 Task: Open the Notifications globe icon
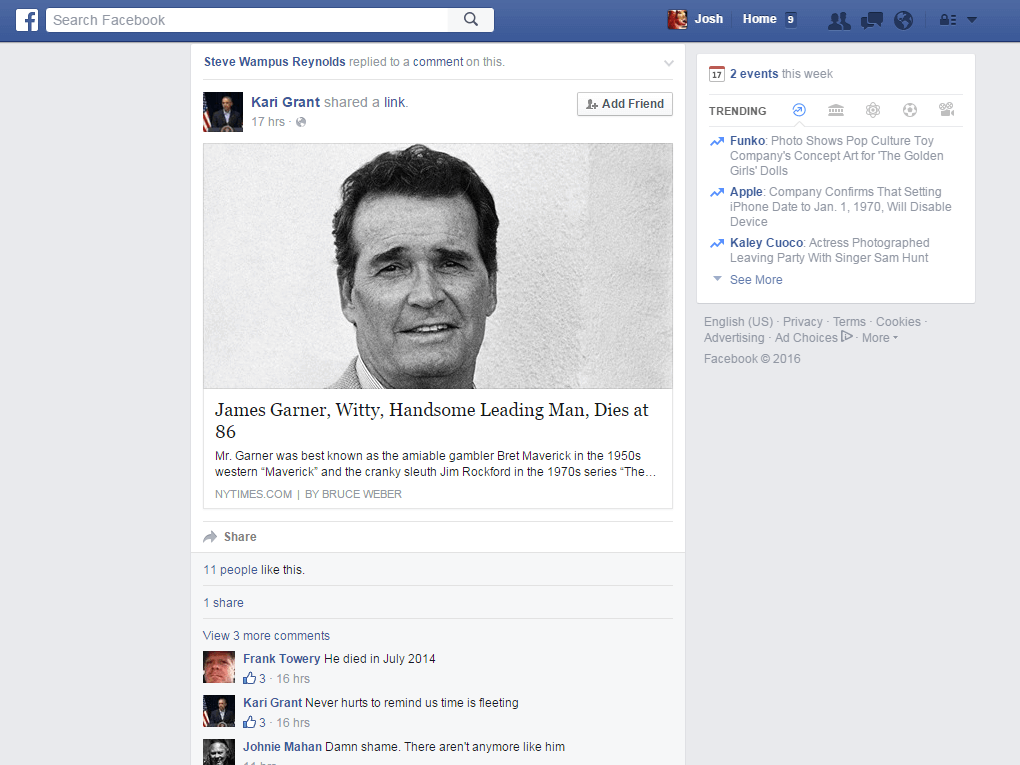point(903,20)
